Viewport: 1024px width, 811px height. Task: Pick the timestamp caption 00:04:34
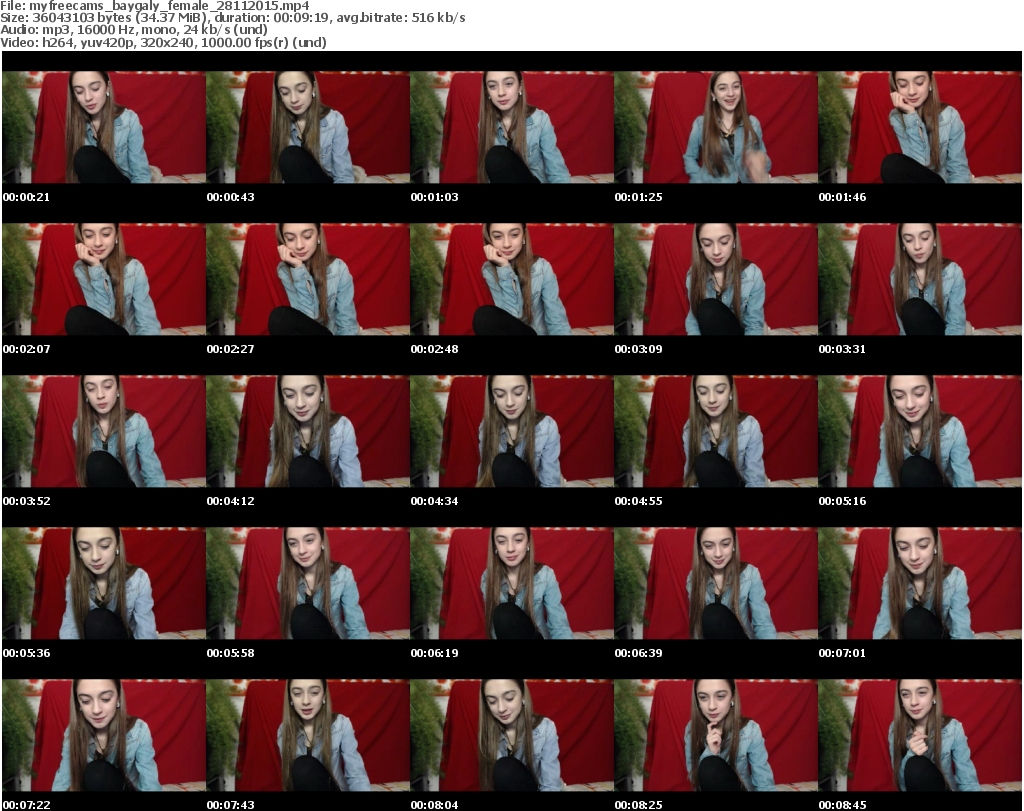click(434, 501)
